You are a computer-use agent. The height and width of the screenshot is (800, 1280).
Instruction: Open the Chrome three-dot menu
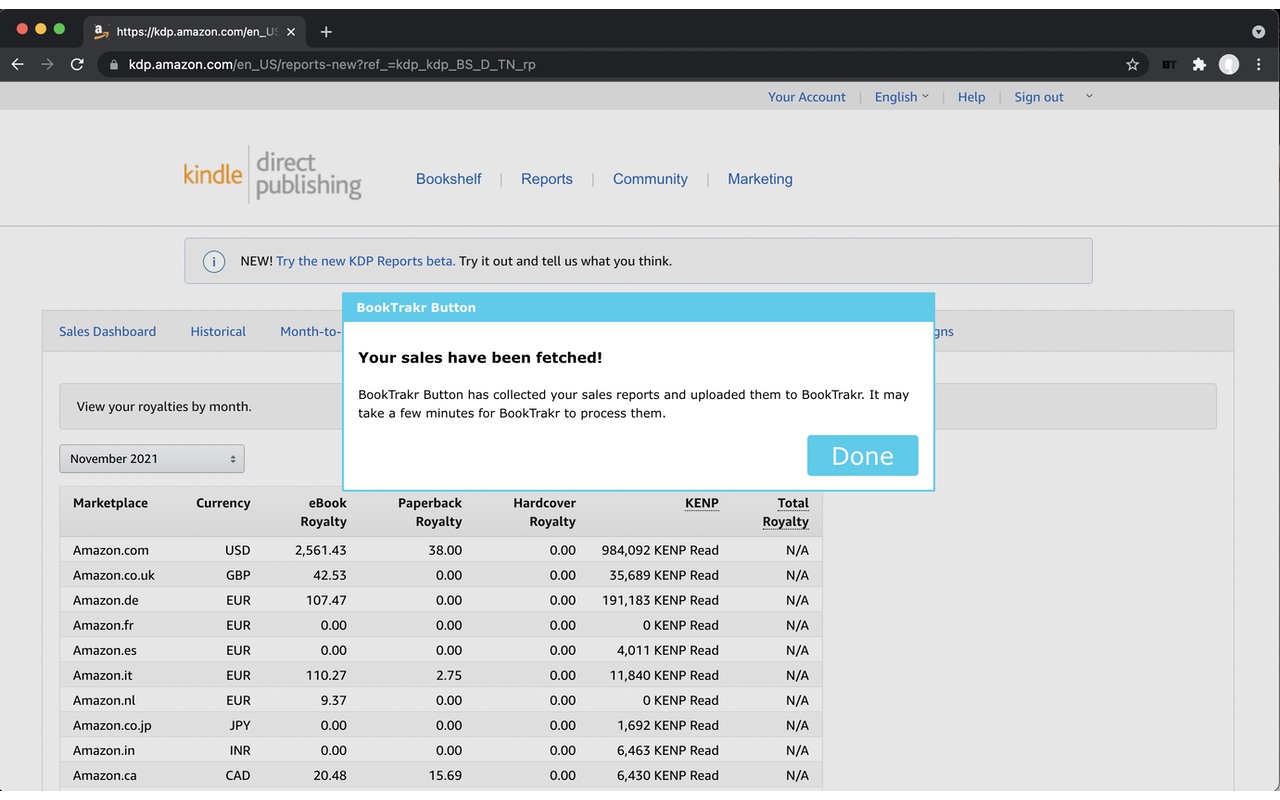(x=1258, y=64)
